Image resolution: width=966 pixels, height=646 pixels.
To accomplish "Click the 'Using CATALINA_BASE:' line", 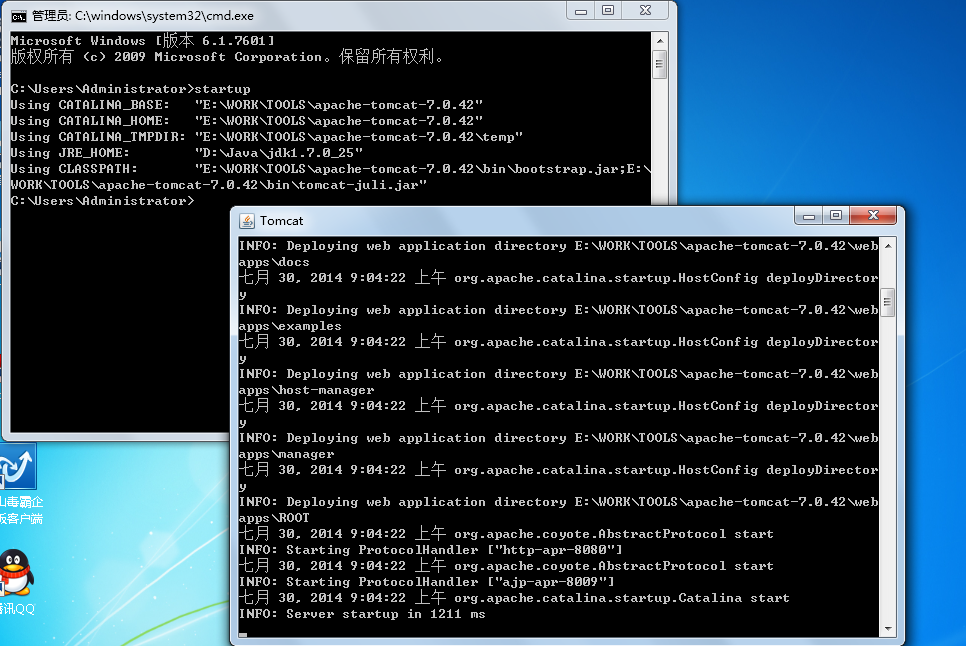I will click(246, 105).
